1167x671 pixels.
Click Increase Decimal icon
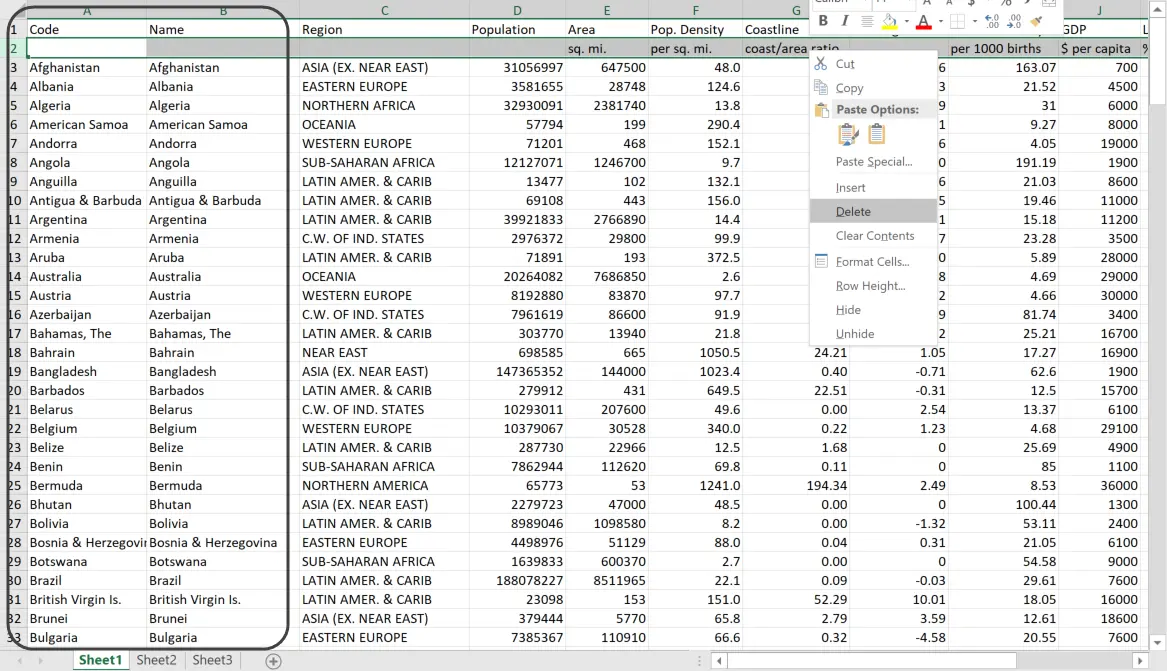(x=992, y=22)
